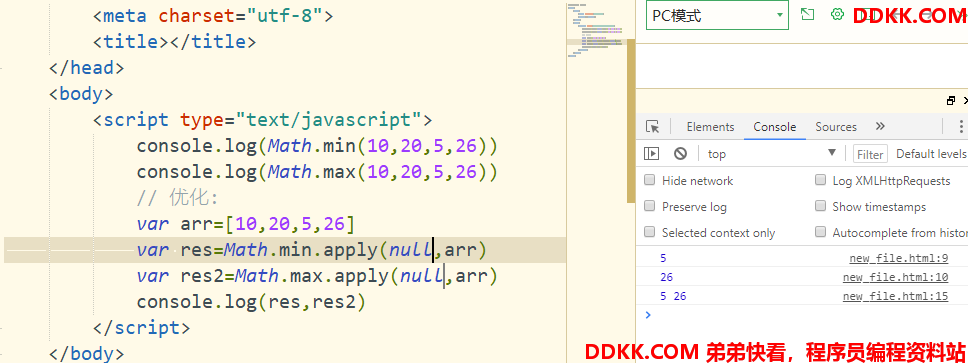The image size is (968, 363).
Task: Toggle Show timestamps checkbox
Action: (x=820, y=206)
